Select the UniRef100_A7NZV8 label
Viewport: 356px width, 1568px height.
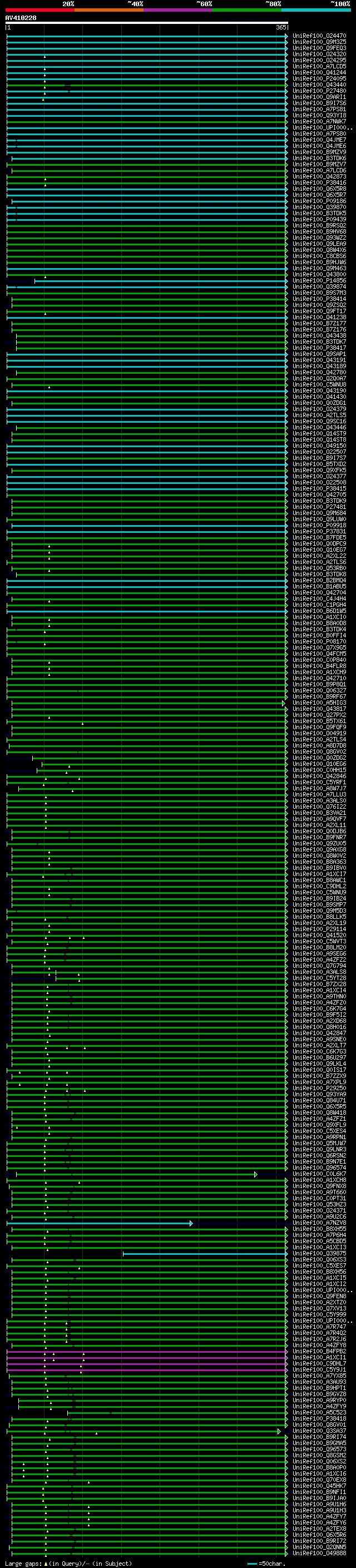(319, 1222)
